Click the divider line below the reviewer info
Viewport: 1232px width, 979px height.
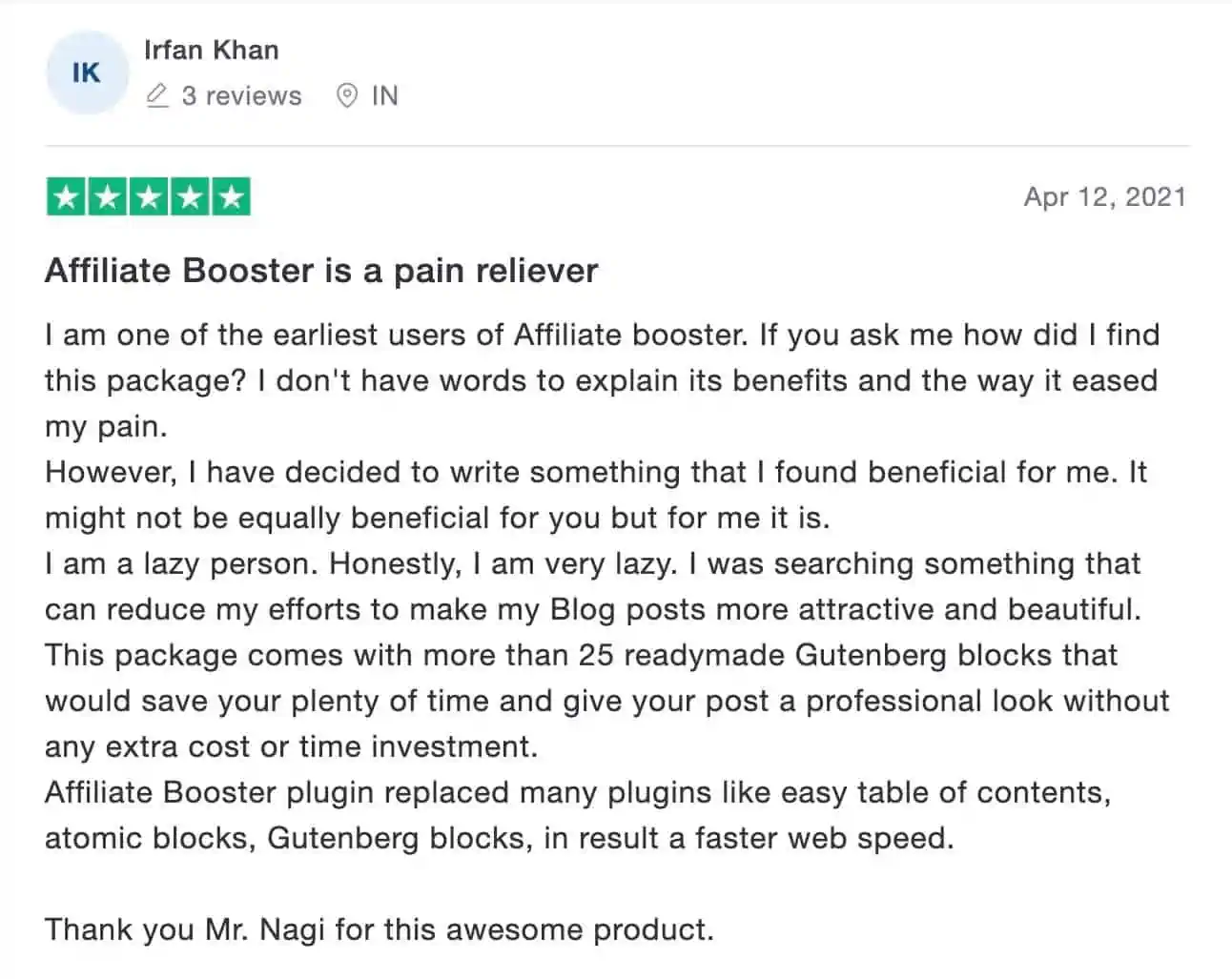[x=617, y=146]
